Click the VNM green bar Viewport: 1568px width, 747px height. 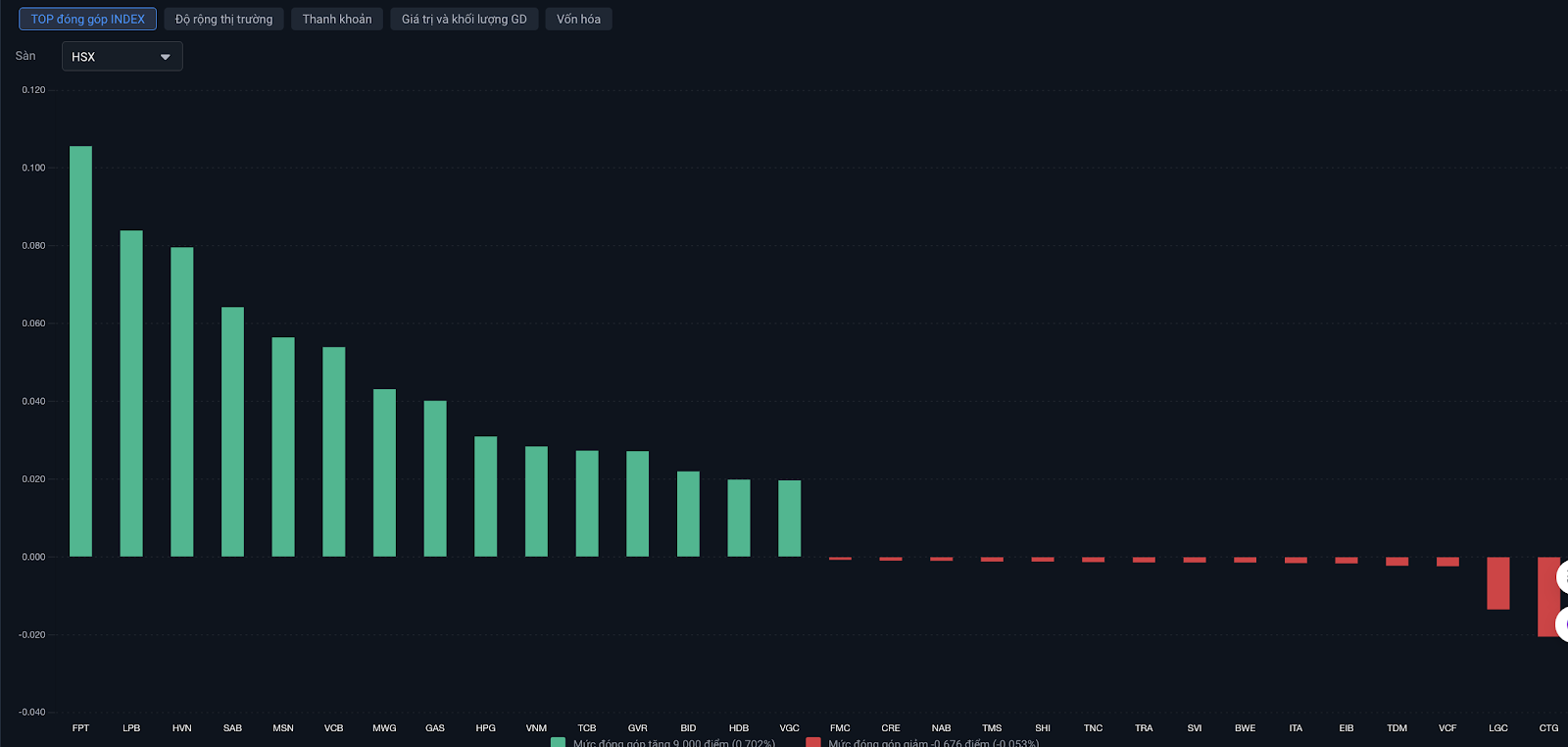(536, 502)
